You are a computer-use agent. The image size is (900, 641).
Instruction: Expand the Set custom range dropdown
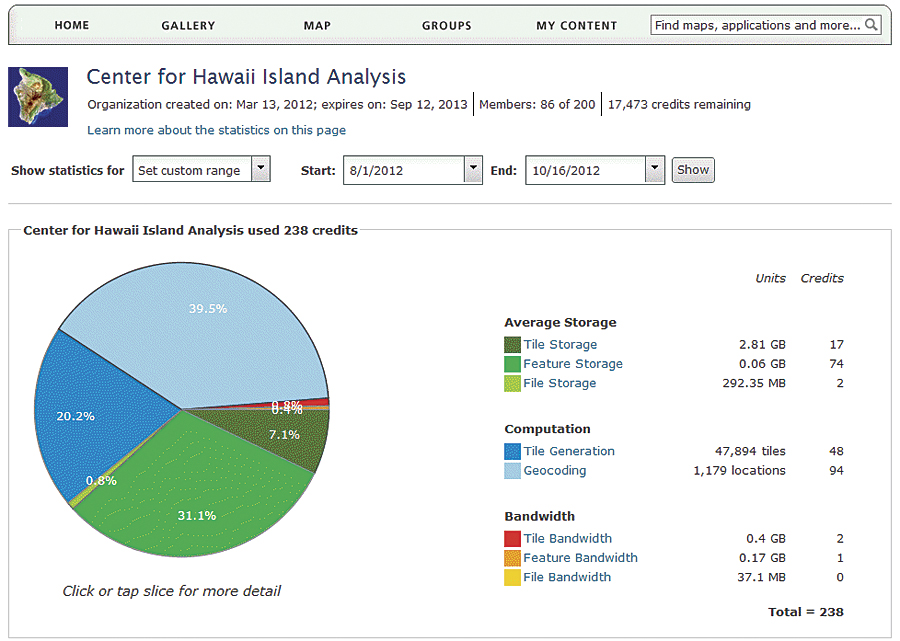pyautogui.click(x=260, y=170)
